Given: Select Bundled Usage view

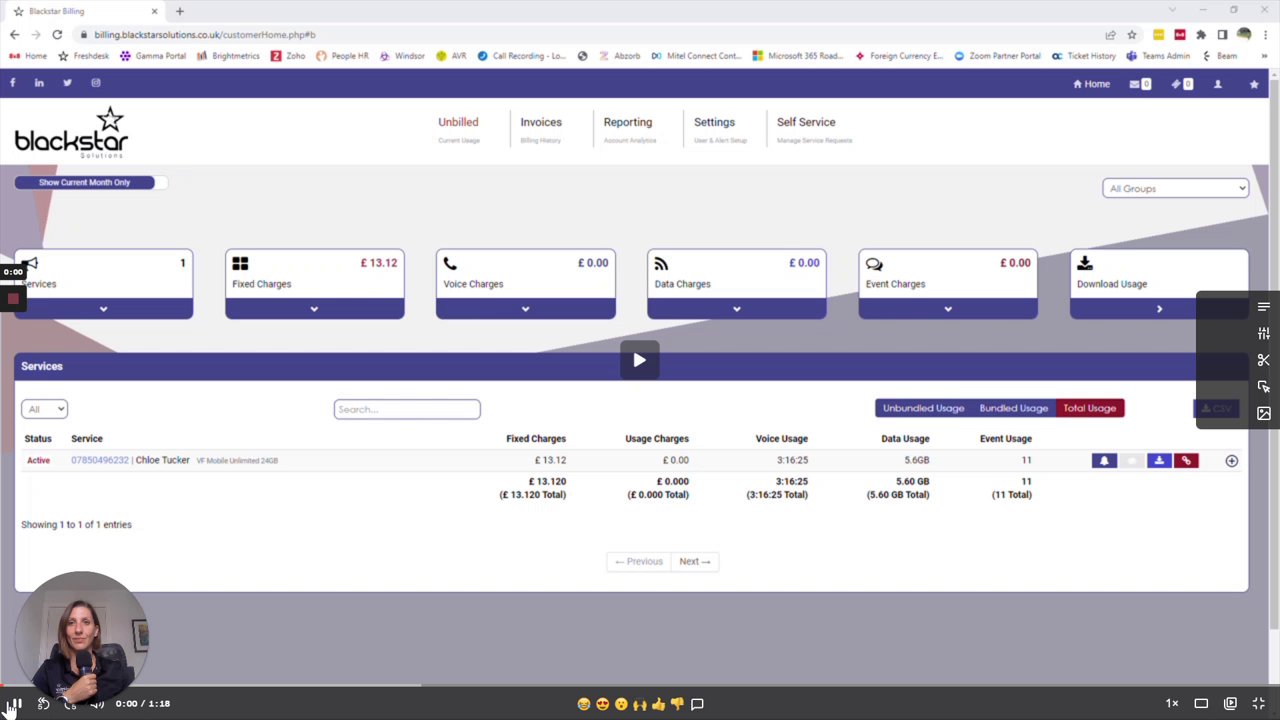Looking at the screenshot, I should pyautogui.click(x=1013, y=408).
